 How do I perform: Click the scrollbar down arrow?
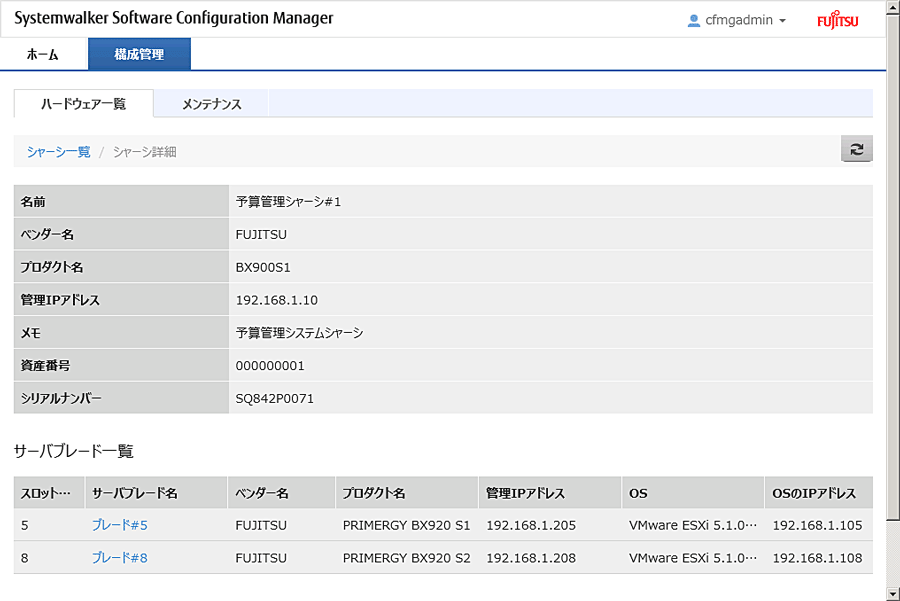point(893,594)
